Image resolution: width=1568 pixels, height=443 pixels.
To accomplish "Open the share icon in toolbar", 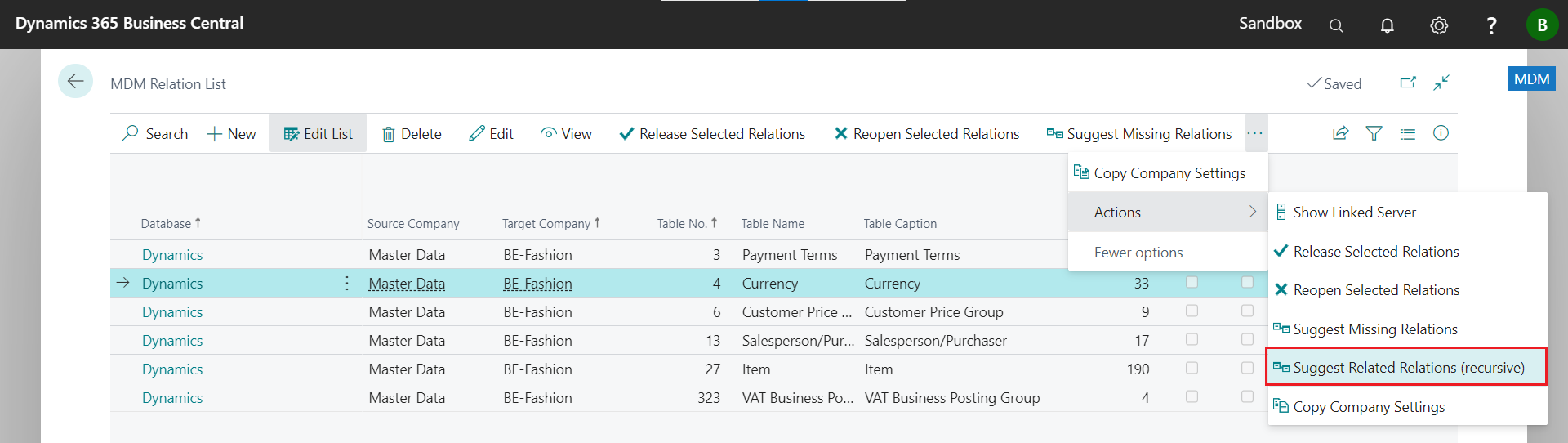I will [x=1340, y=133].
